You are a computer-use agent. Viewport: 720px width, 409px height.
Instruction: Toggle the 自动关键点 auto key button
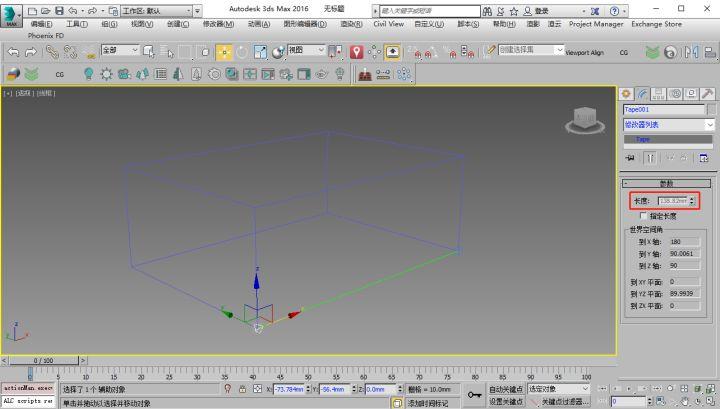[x=506, y=389]
